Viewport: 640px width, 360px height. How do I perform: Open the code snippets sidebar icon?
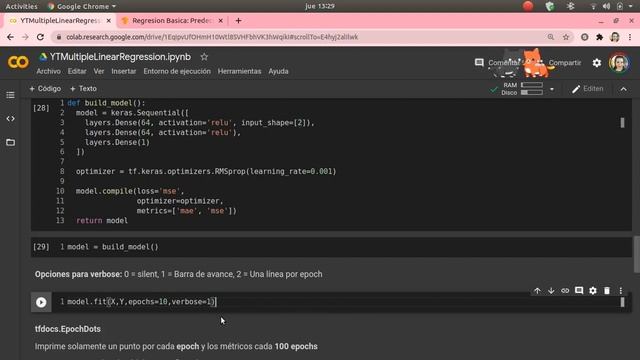[11, 119]
